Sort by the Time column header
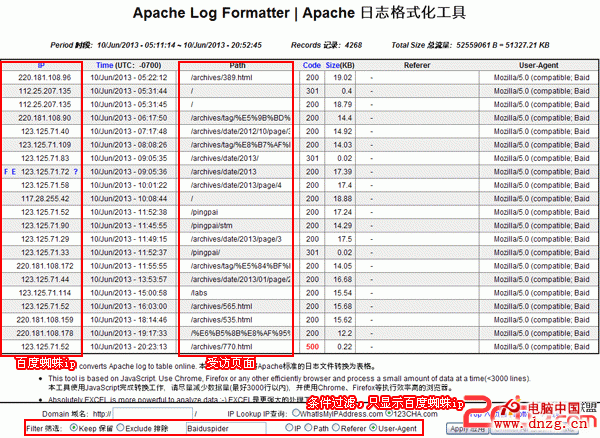 104,65
